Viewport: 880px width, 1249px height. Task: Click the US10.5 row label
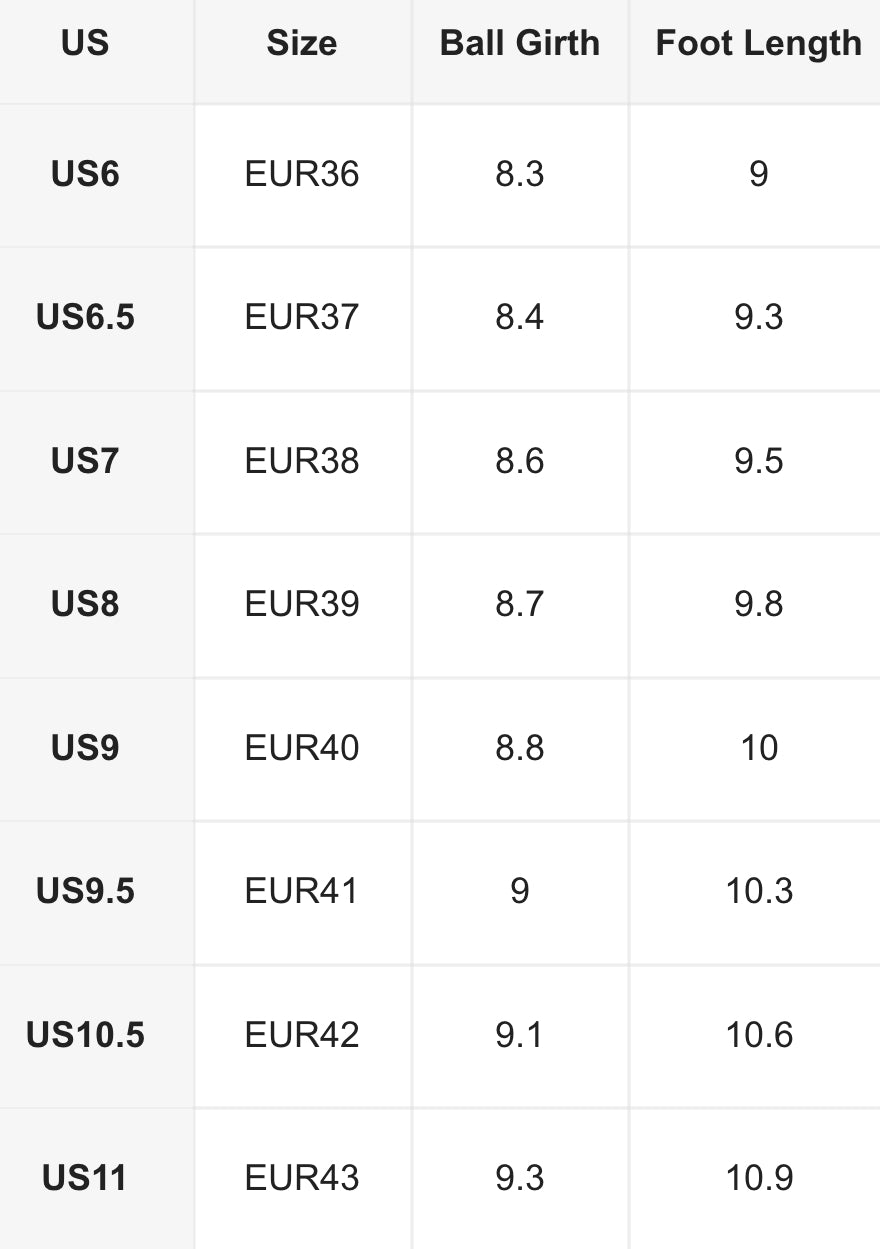click(85, 1035)
